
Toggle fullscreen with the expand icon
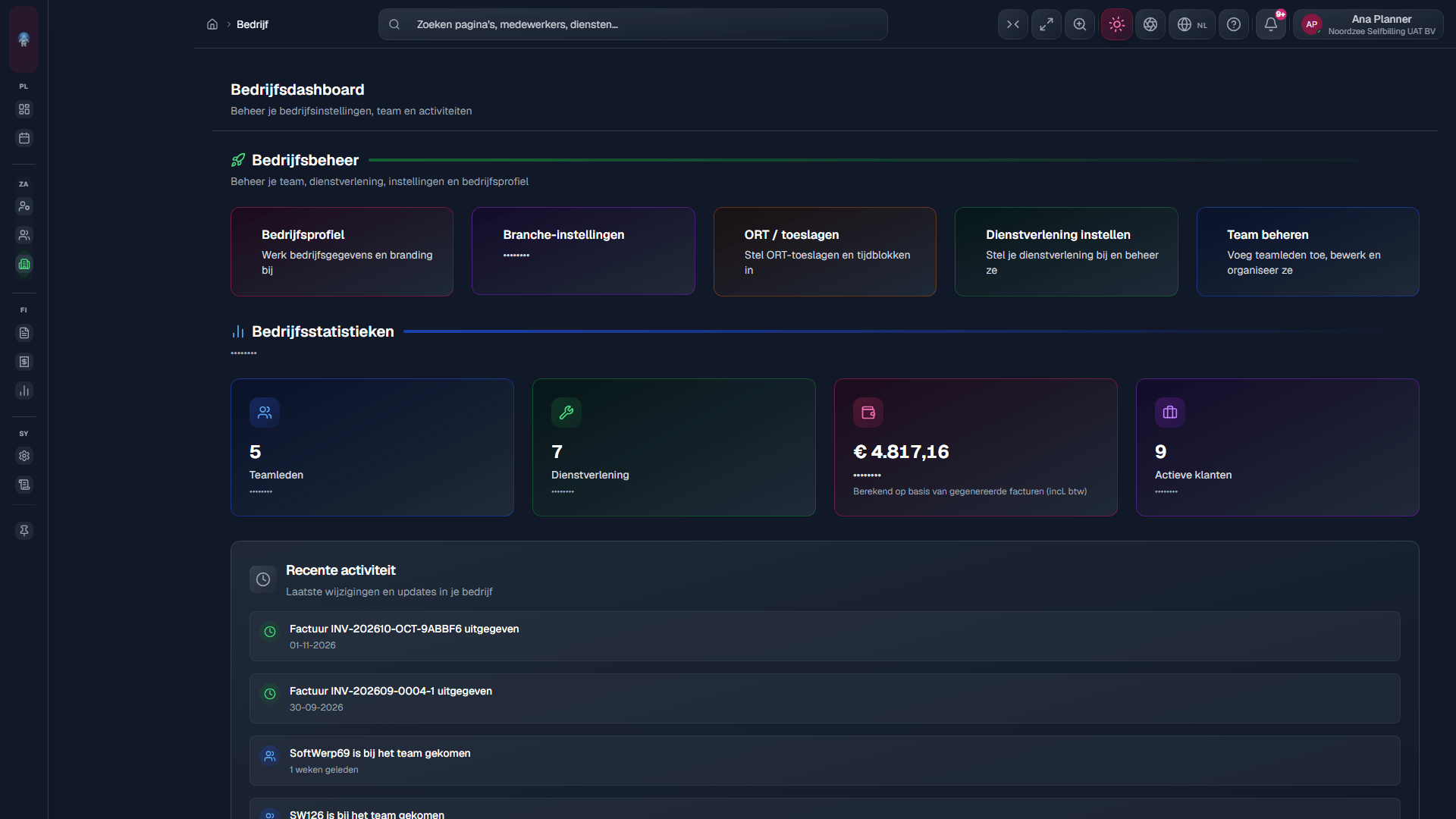(x=1046, y=24)
